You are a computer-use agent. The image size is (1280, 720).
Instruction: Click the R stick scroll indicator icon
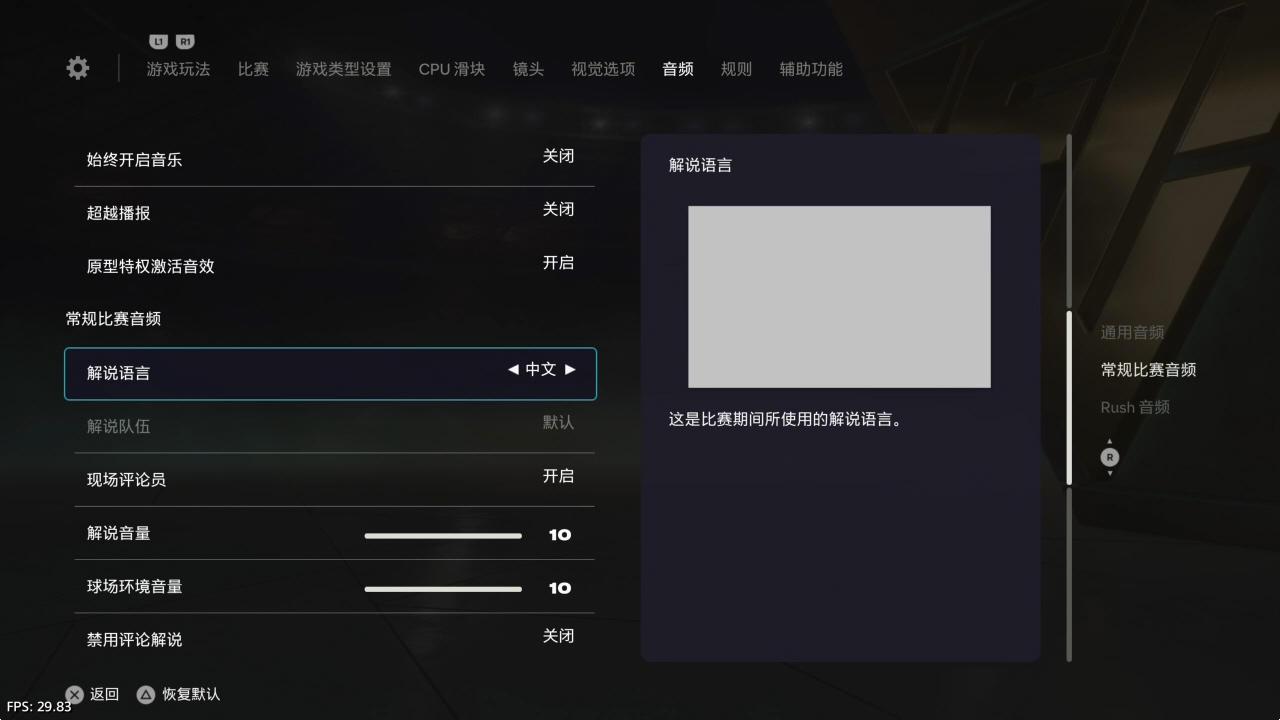coord(1109,457)
